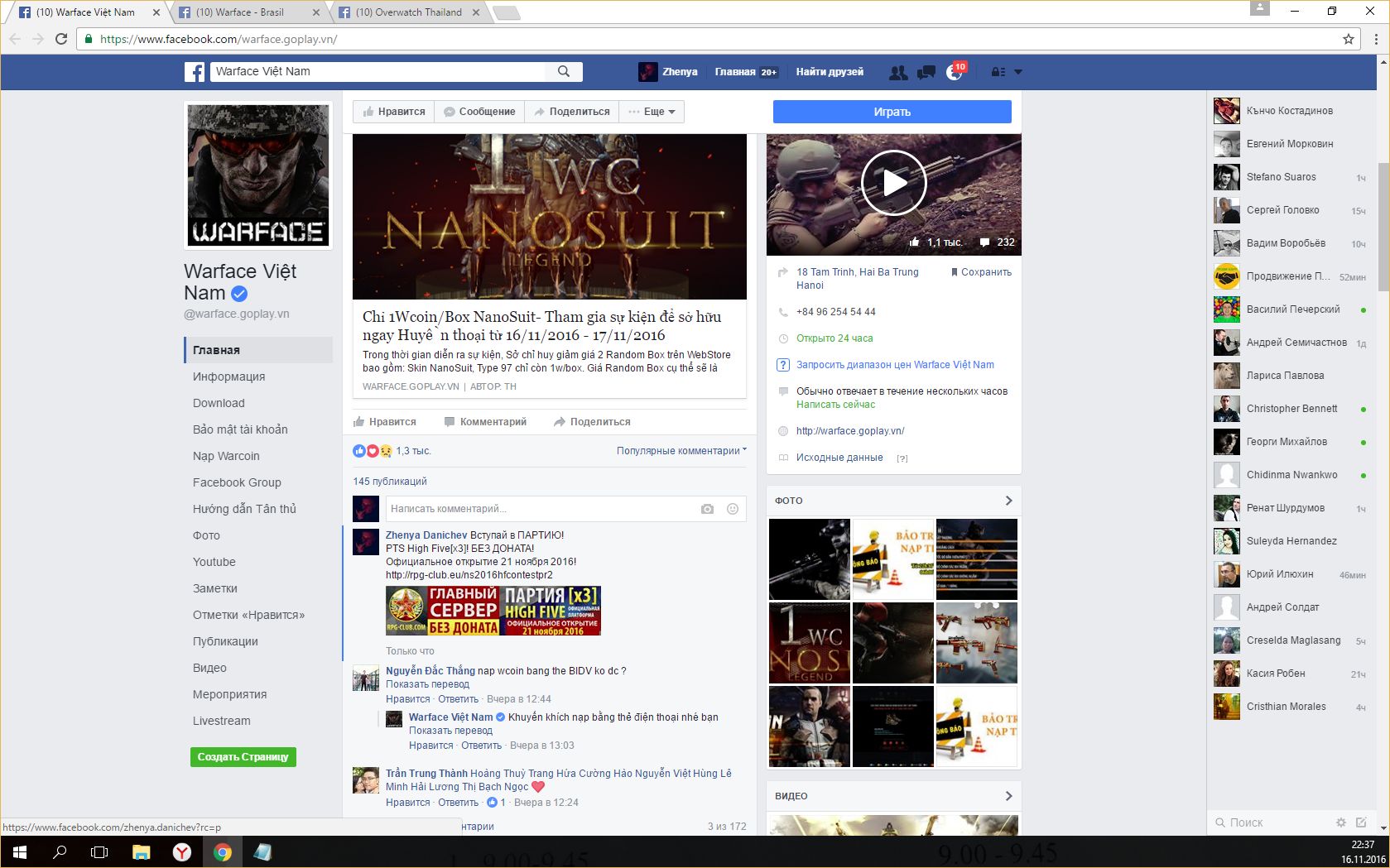Switch to Overwatch Thailand tab
This screenshot has width=1390, height=868.
408,12
